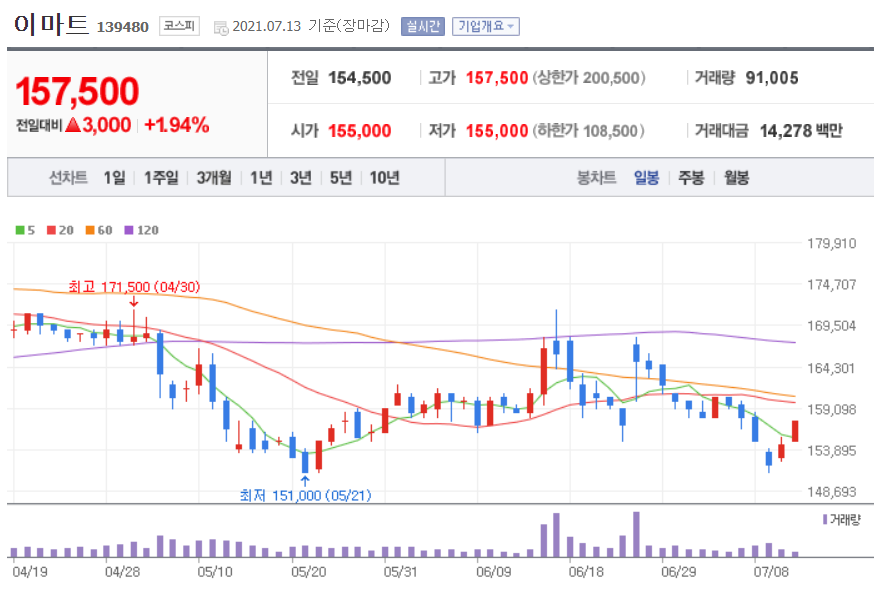Click the 이마트 stock name heading
Image resolution: width=874 pixels, height=599 pixels.
coord(51,25)
